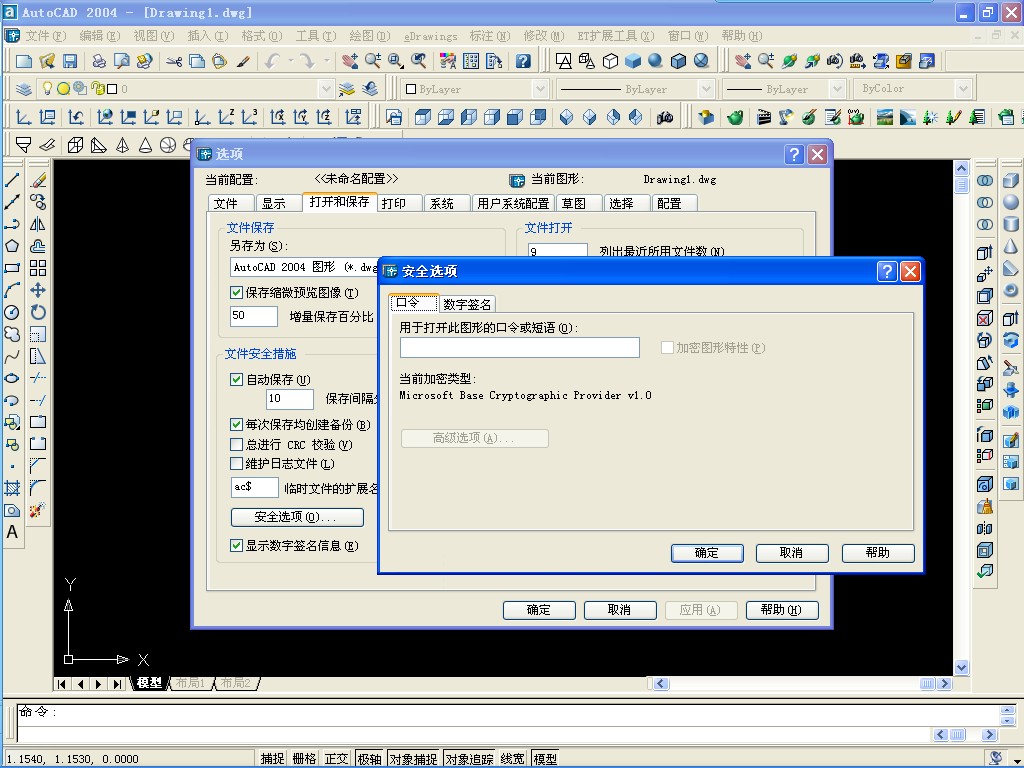Screen dimensions: 1024x768
Task: Switch to the 数字签名 tab
Action: pos(467,304)
